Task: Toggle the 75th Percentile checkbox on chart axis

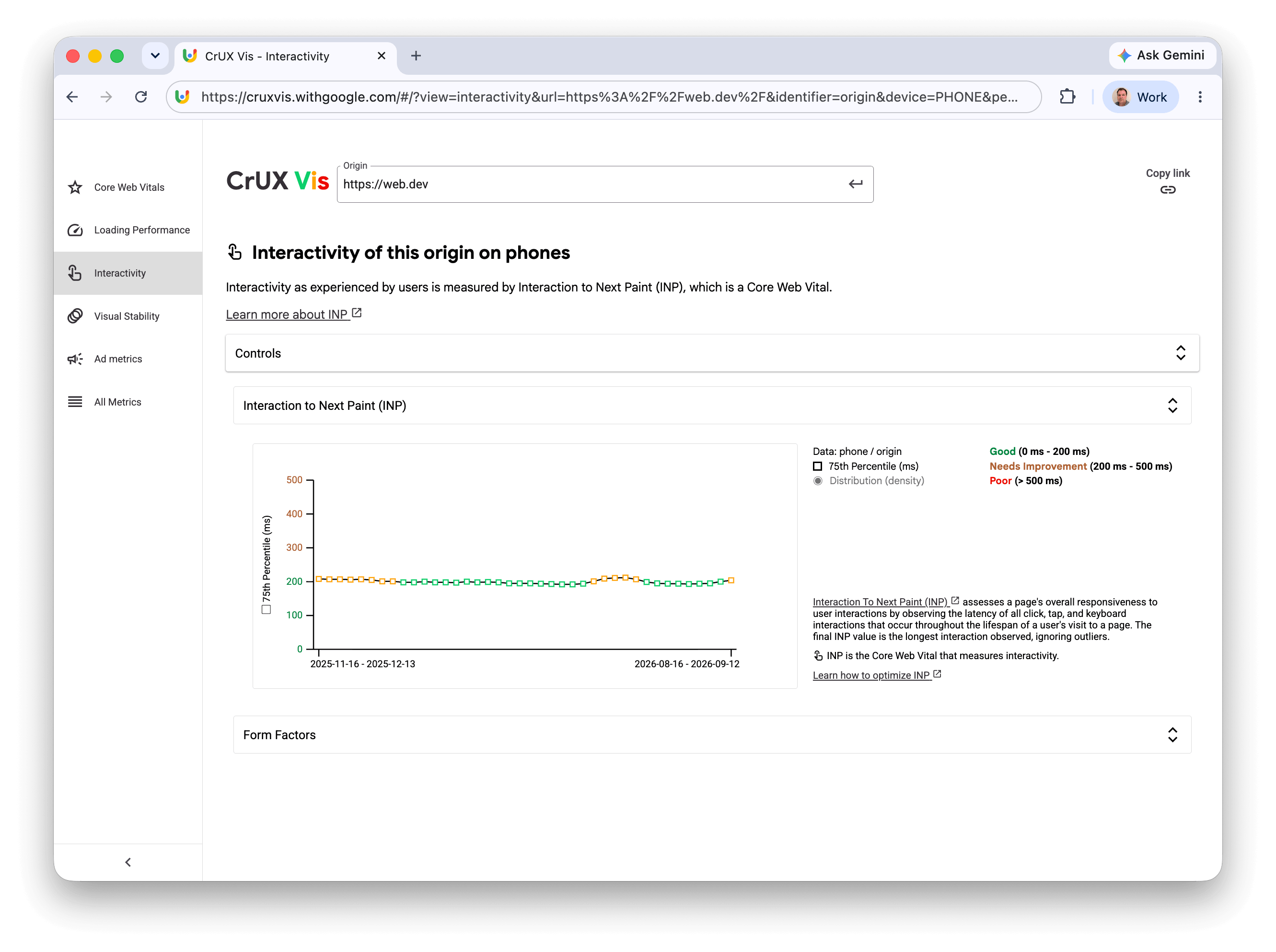Action: pyautogui.click(x=266, y=609)
